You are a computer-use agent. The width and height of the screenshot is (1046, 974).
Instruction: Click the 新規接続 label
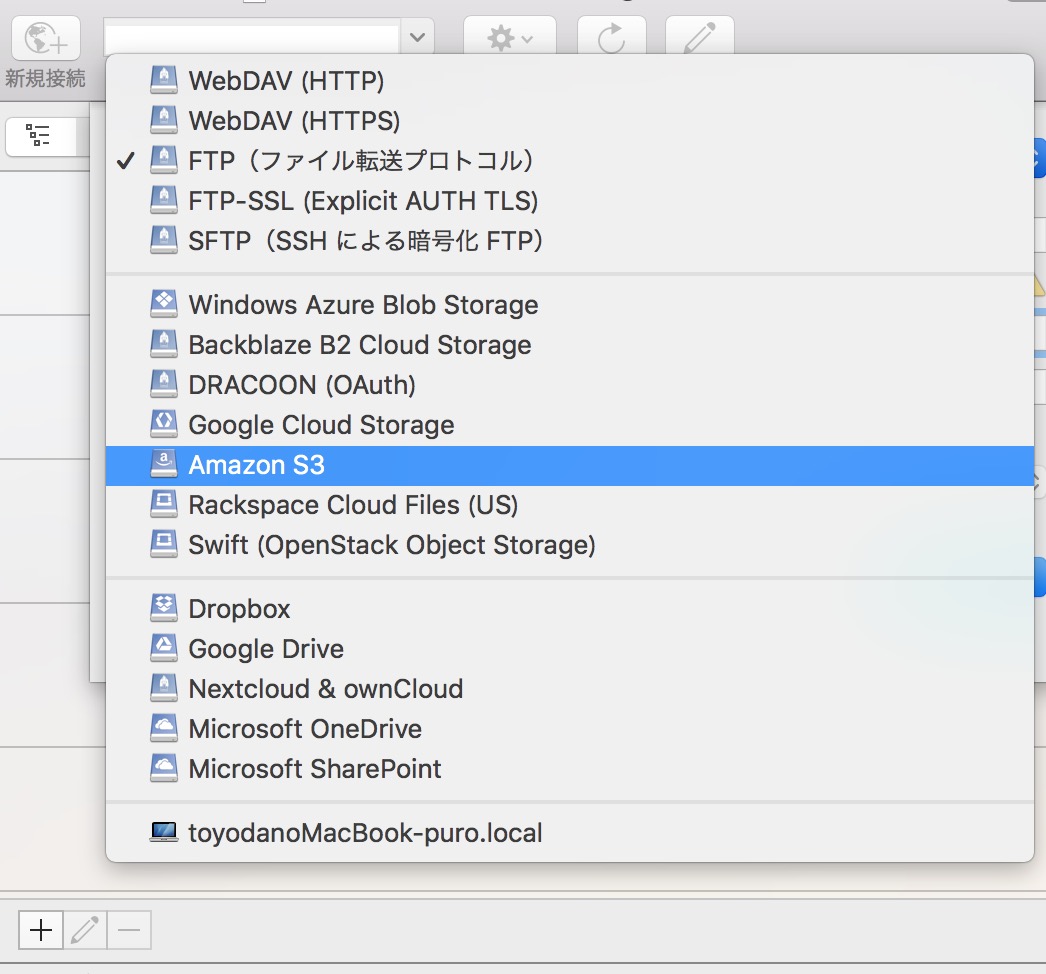pyautogui.click(x=45, y=79)
